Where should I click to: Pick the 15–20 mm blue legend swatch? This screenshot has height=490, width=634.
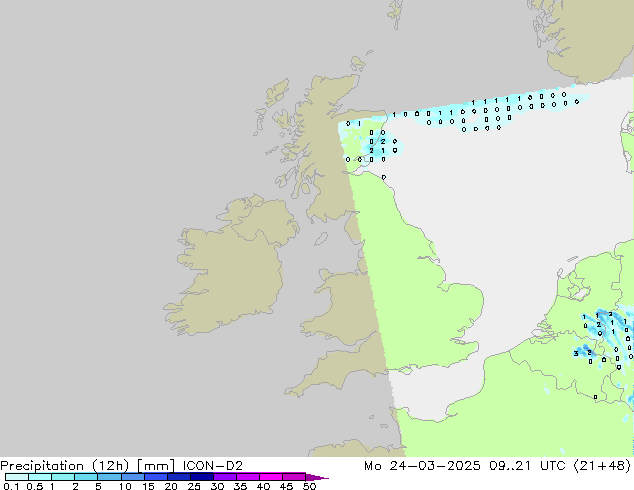(156, 477)
